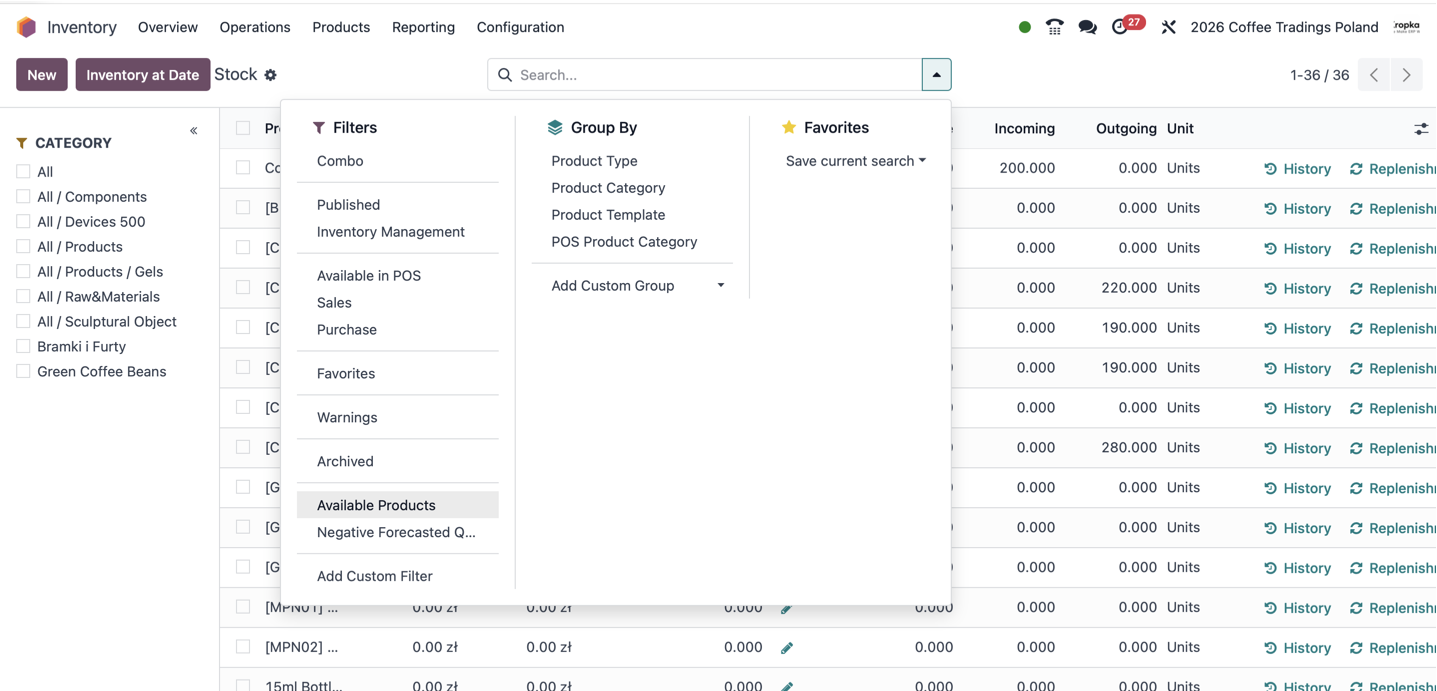Open the Products menu
Viewport: 1437px width, 691px height.
[x=341, y=27]
